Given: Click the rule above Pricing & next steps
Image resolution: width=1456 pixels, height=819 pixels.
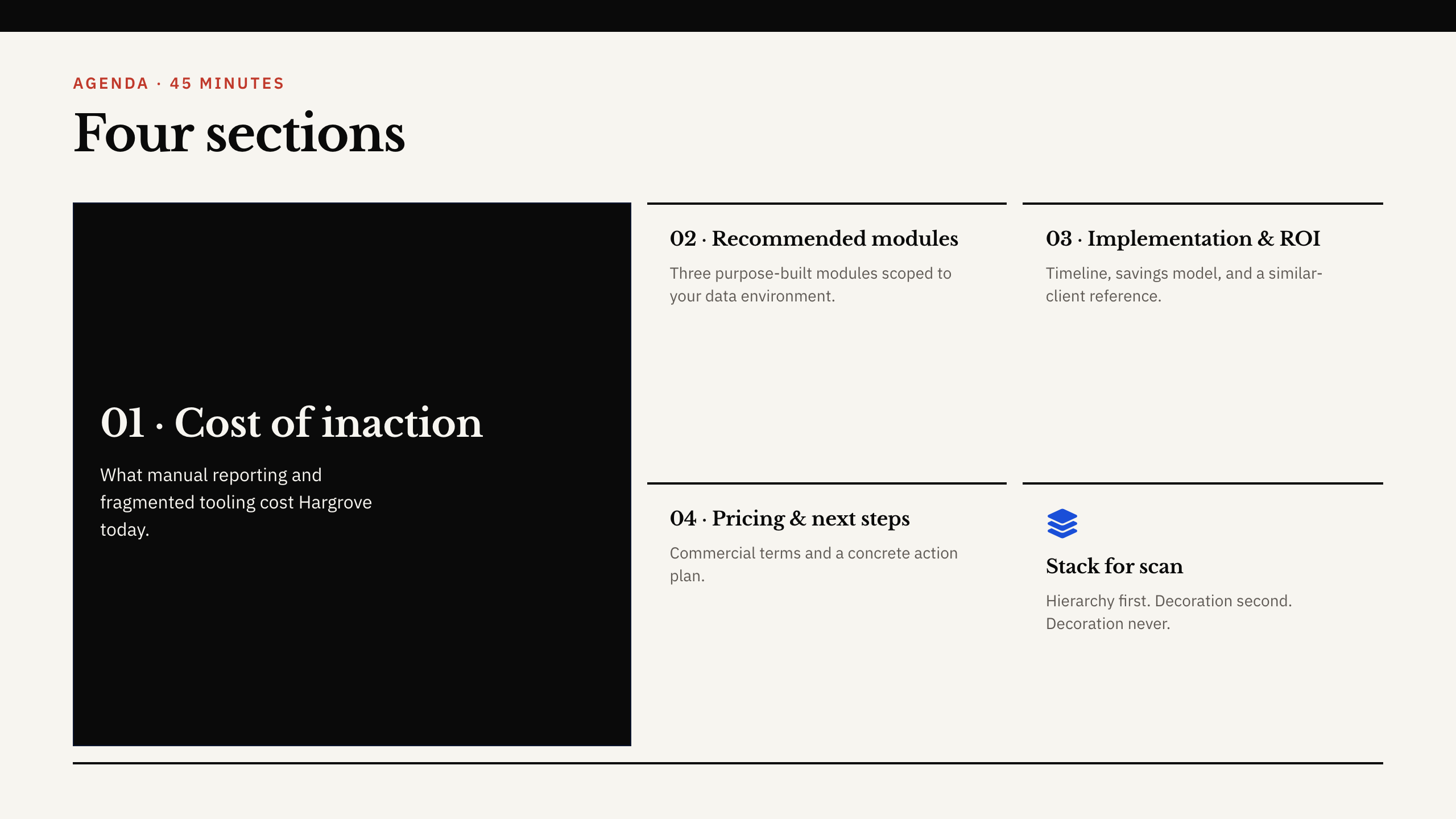Looking at the screenshot, I should point(827,483).
